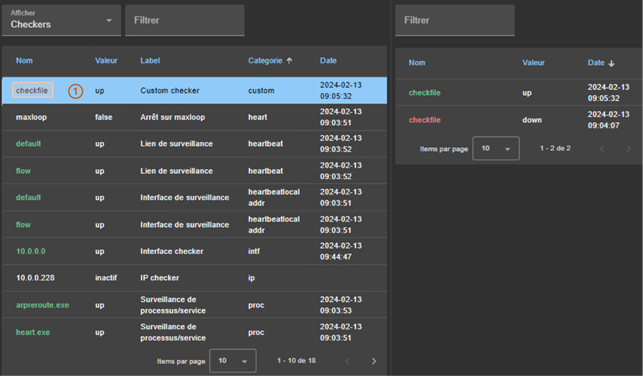Click the Arrêt sur maxloop label
The image size is (643, 376).
point(173,117)
